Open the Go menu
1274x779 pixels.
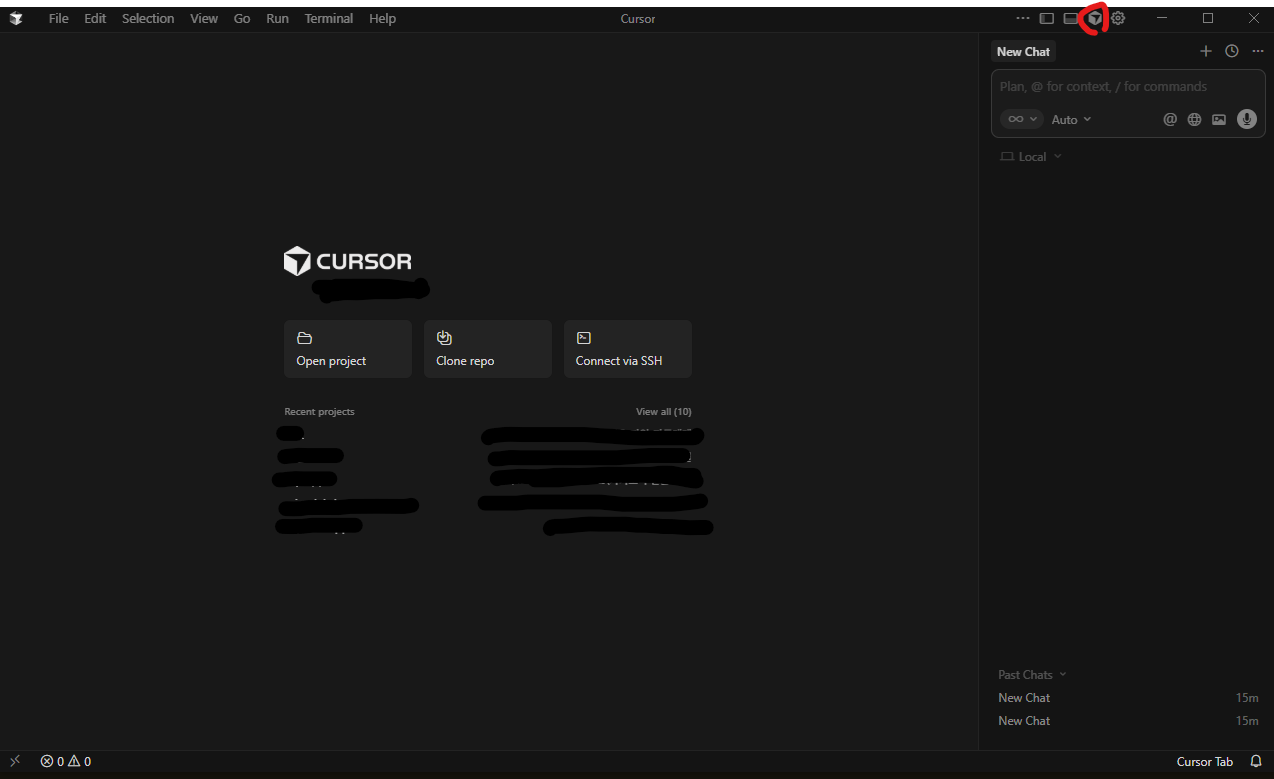coord(242,18)
